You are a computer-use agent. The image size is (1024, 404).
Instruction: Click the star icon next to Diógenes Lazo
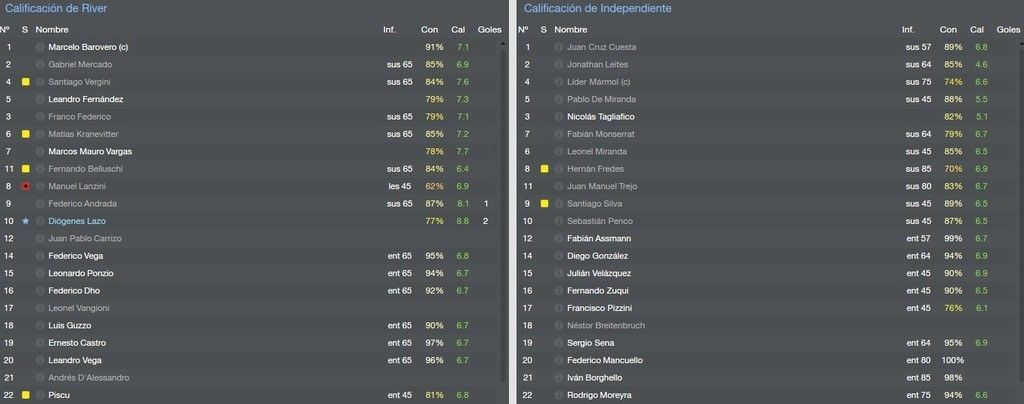pos(25,221)
